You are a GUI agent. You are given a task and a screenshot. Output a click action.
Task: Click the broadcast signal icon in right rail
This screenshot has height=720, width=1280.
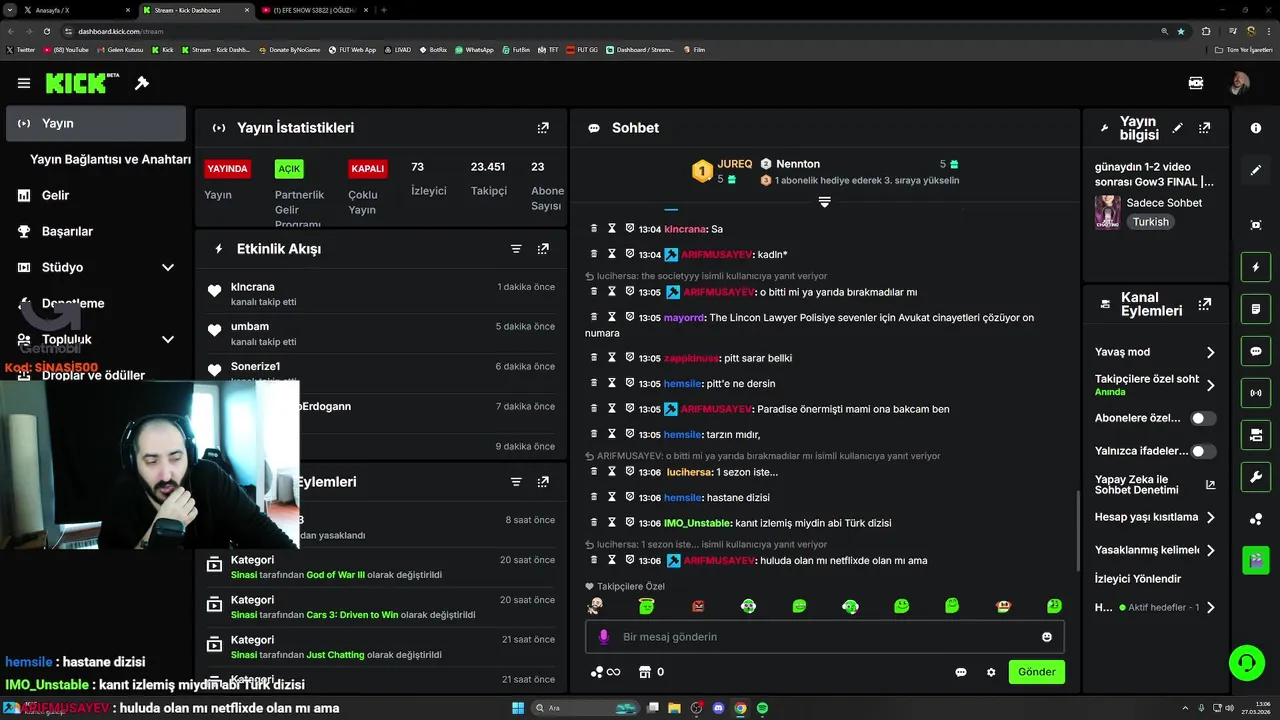[x=1256, y=393]
